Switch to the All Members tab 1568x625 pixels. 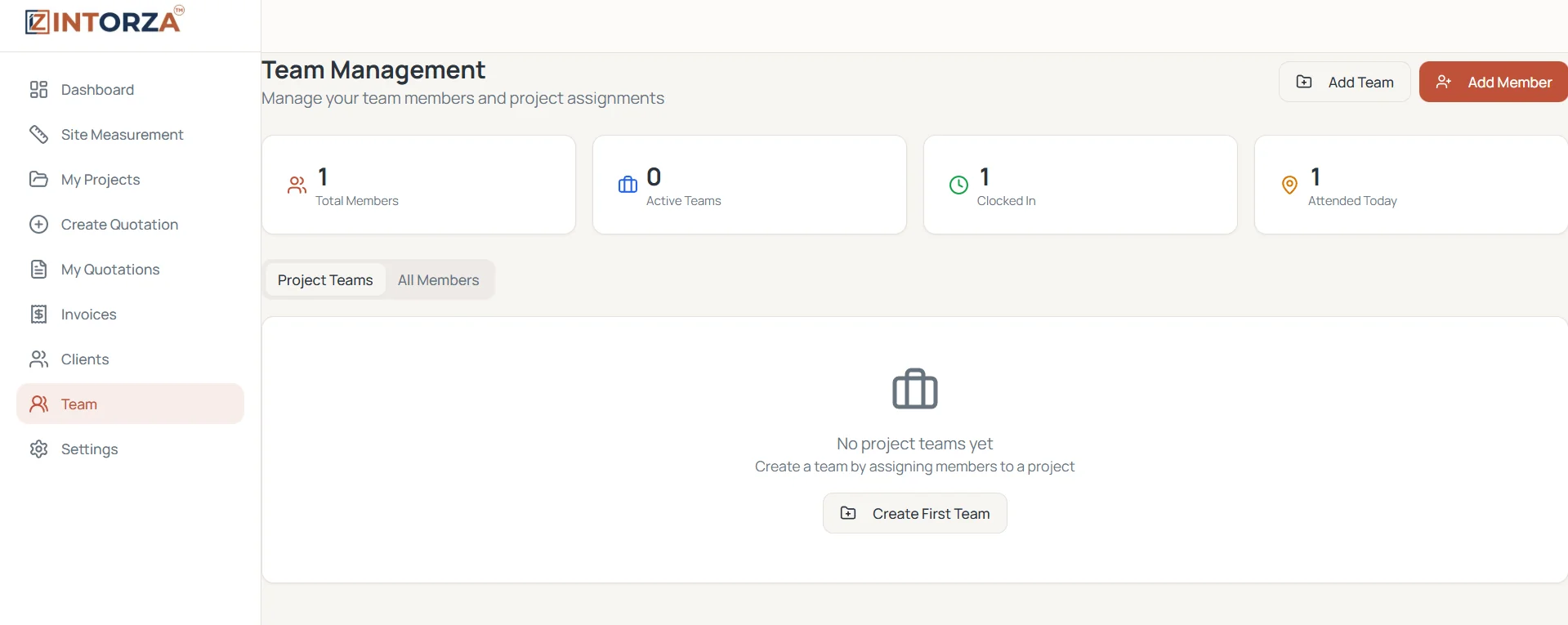439,280
